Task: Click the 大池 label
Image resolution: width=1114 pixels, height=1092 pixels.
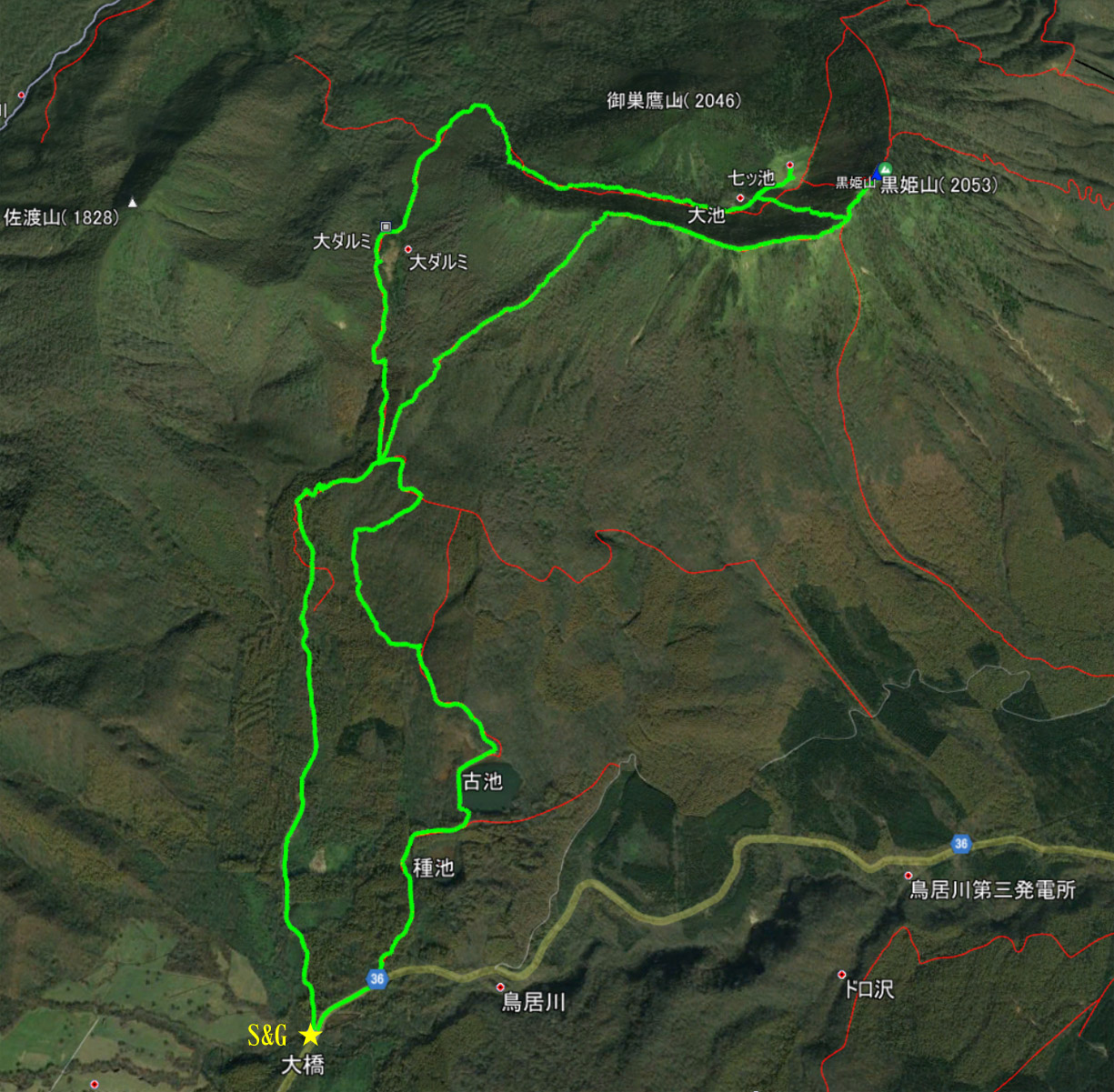Action: click(x=707, y=215)
